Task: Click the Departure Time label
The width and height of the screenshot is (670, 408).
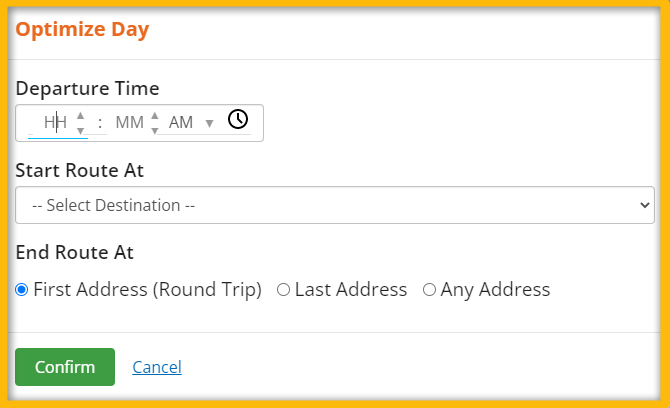Action: coord(87,88)
